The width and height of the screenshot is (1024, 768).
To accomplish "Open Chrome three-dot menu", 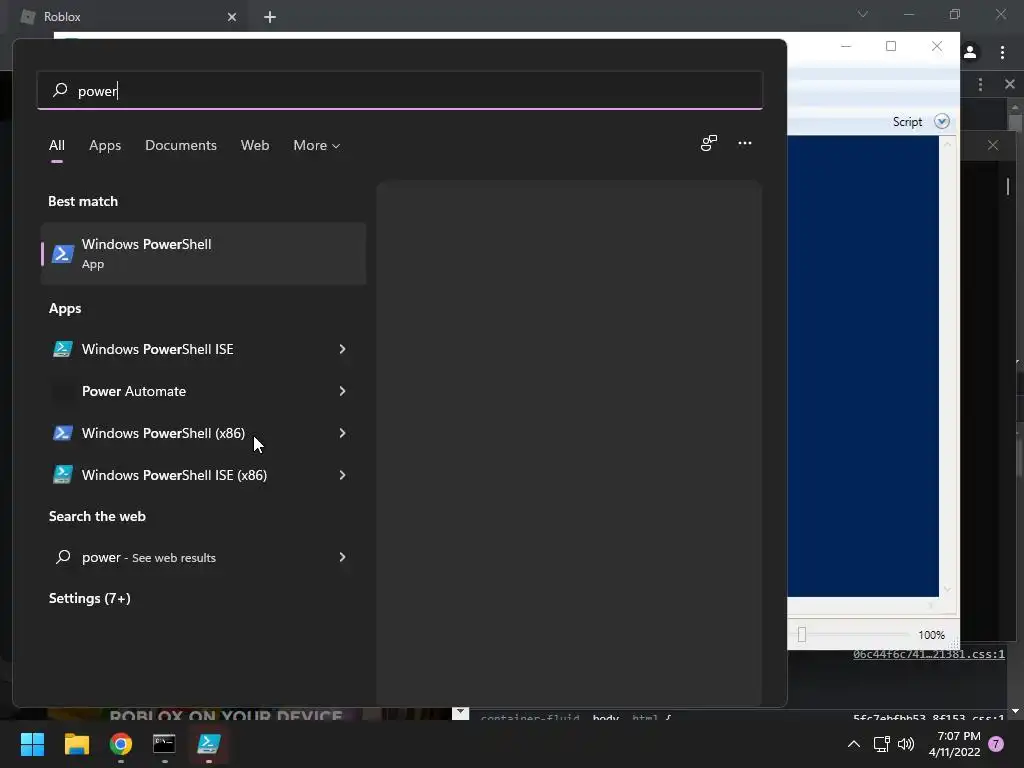I will point(1002,52).
